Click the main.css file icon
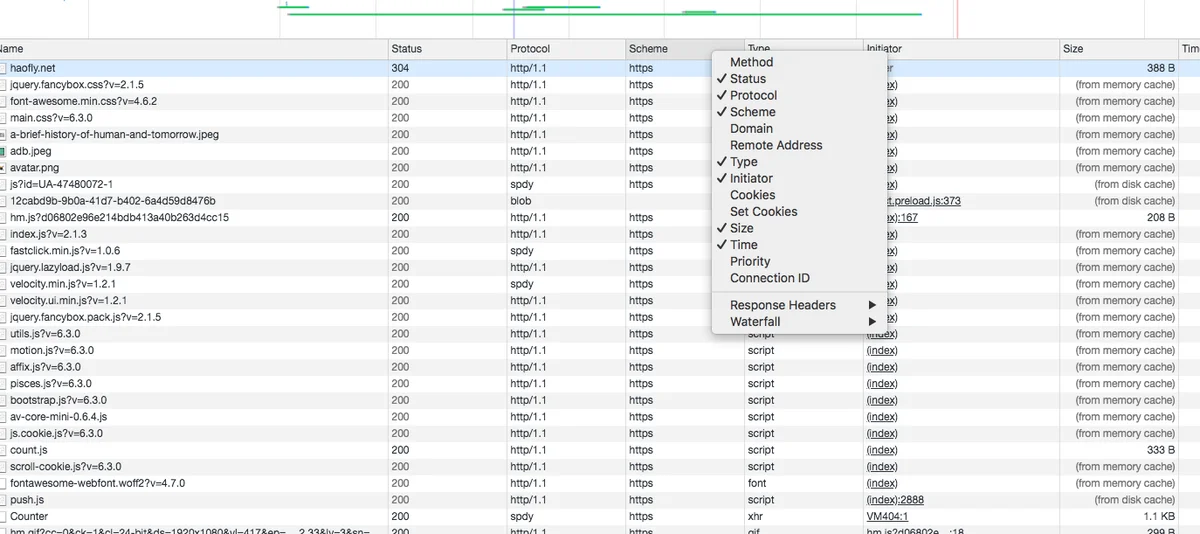1200x534 pixels. [3, 118]
